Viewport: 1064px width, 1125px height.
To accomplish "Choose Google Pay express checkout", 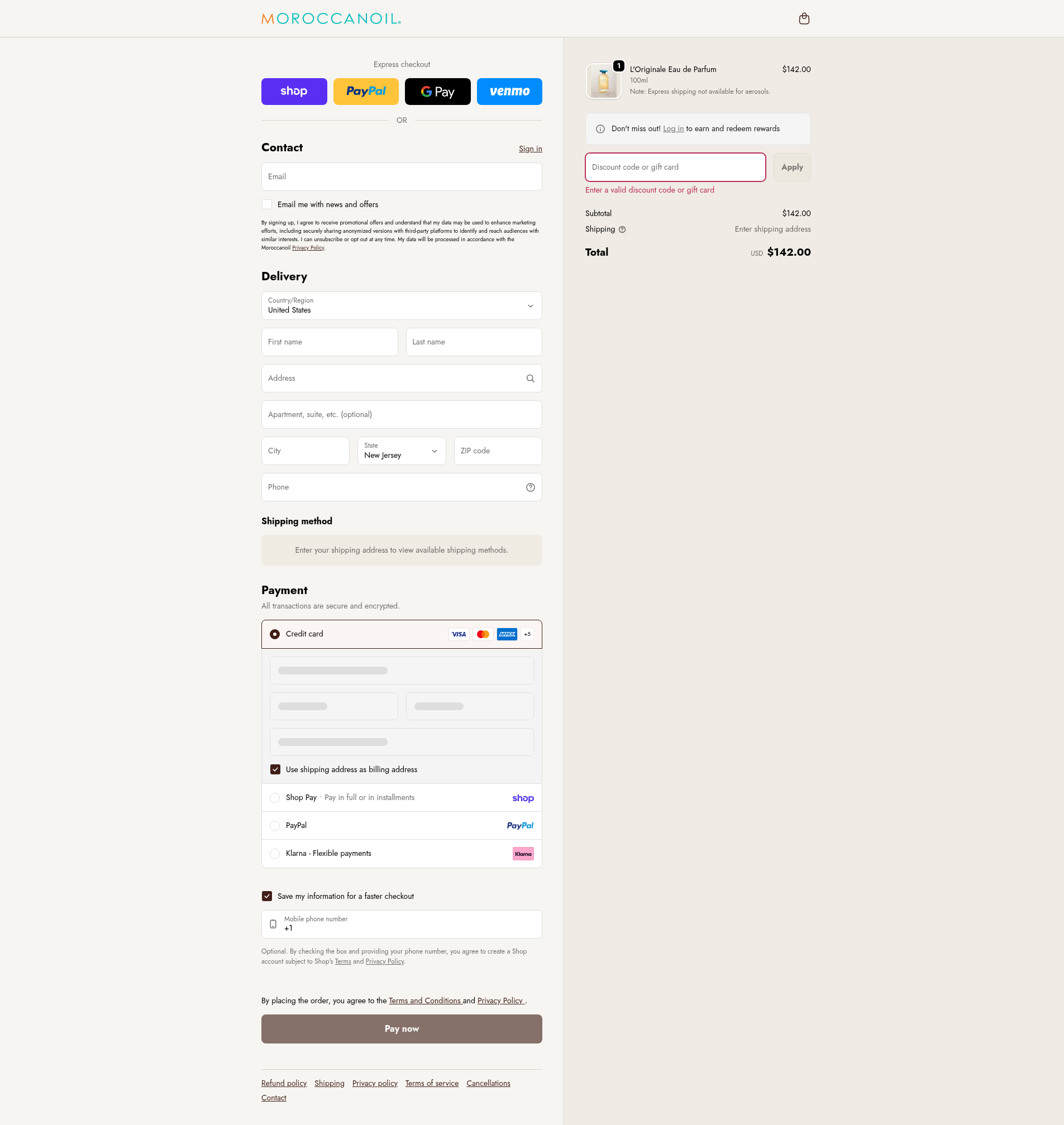I will [x=437, y=92].
